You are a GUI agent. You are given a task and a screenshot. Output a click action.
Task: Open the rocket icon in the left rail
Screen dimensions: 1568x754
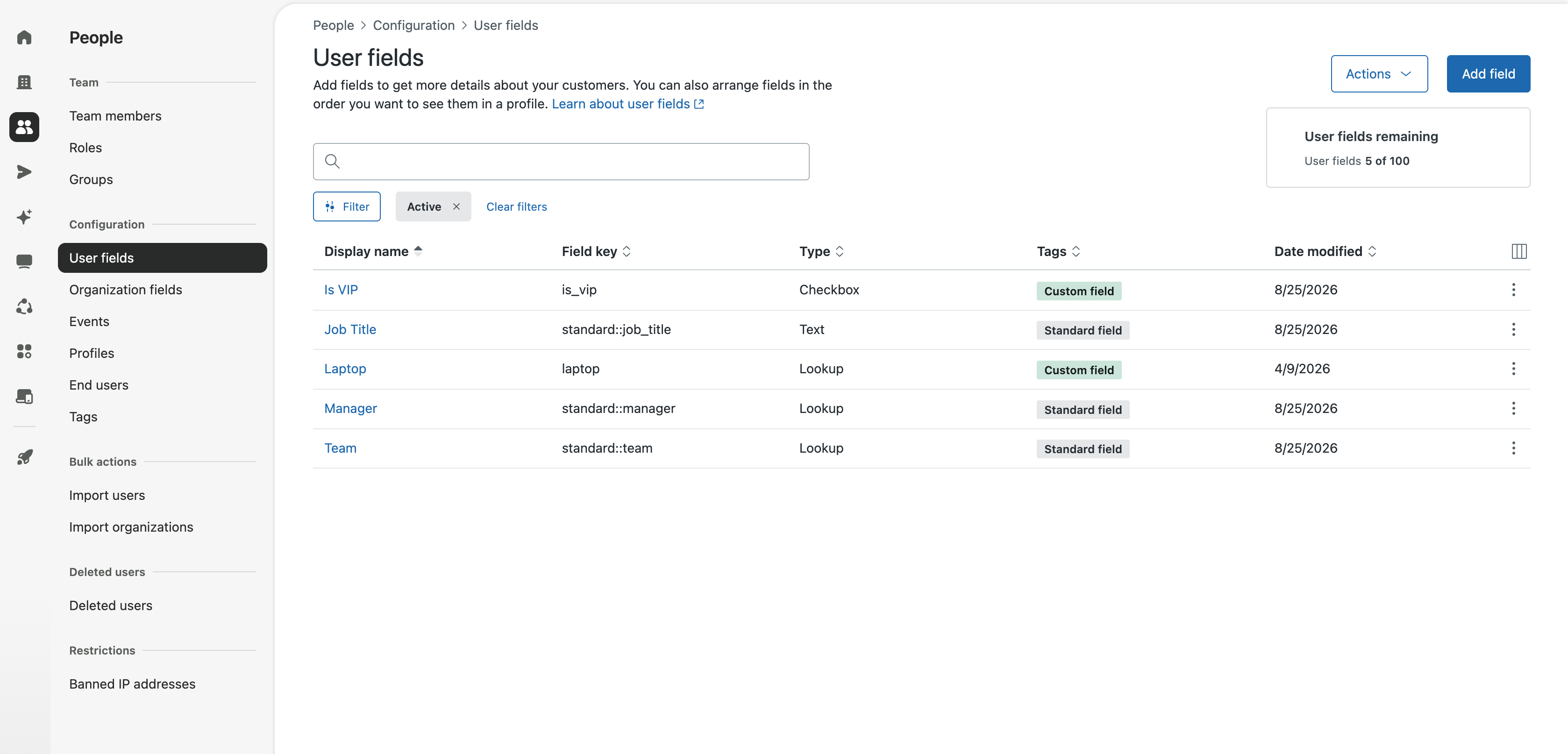point(24,457)
